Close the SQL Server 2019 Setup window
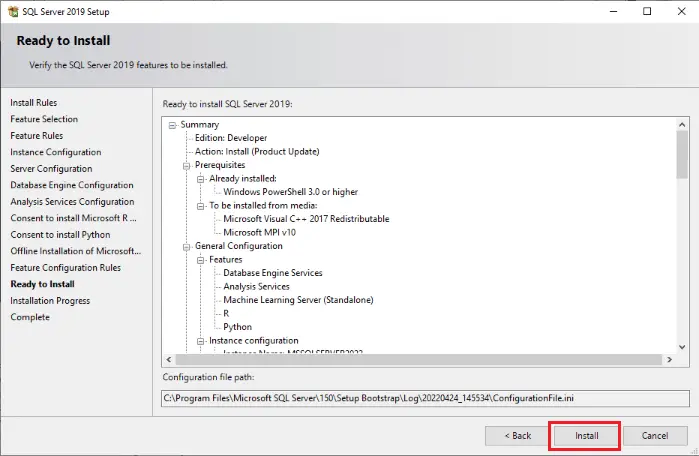The width and height of the screenshot is (699, 456). coord(682,11)
